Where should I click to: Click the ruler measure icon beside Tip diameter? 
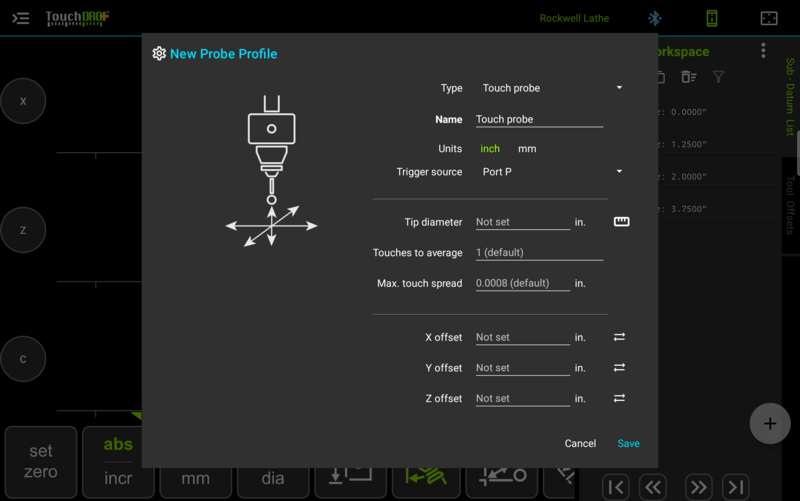[x=621, y=221]
